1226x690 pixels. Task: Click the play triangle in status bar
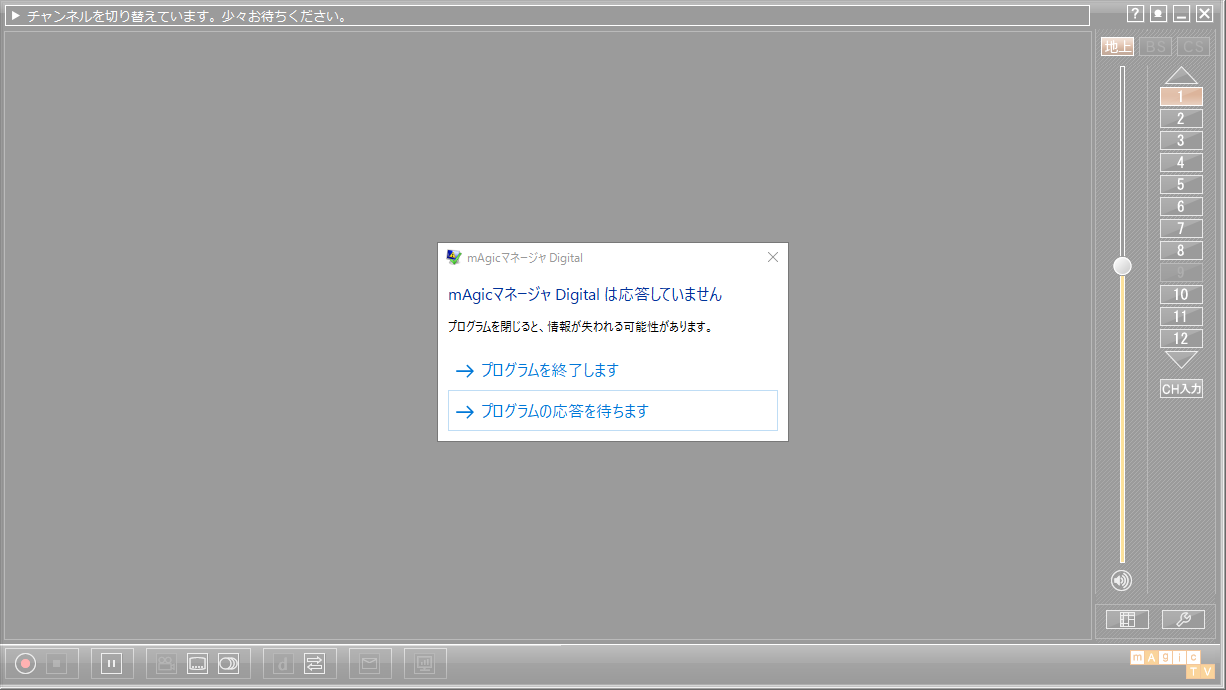click(x=15, y=16)
